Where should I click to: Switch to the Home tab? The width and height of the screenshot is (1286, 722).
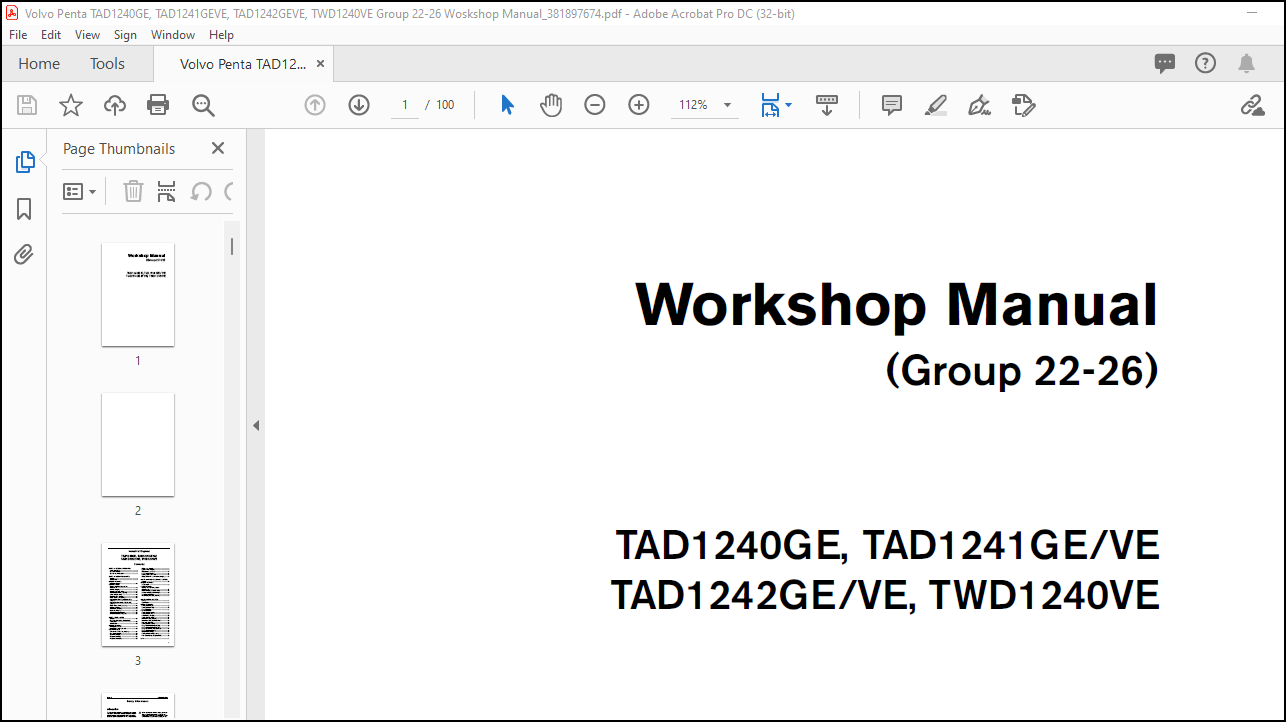click(39, 63)
